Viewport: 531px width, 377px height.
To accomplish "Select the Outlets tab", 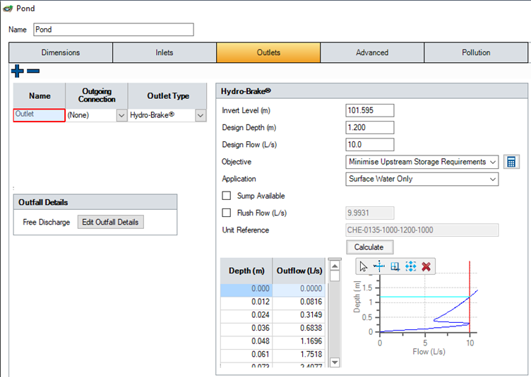I will pos(268,53).
